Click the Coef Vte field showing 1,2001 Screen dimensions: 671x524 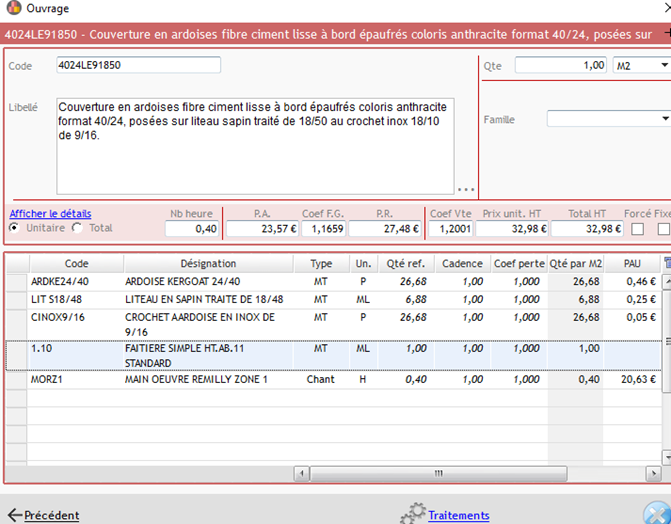[x=450, y=229]
